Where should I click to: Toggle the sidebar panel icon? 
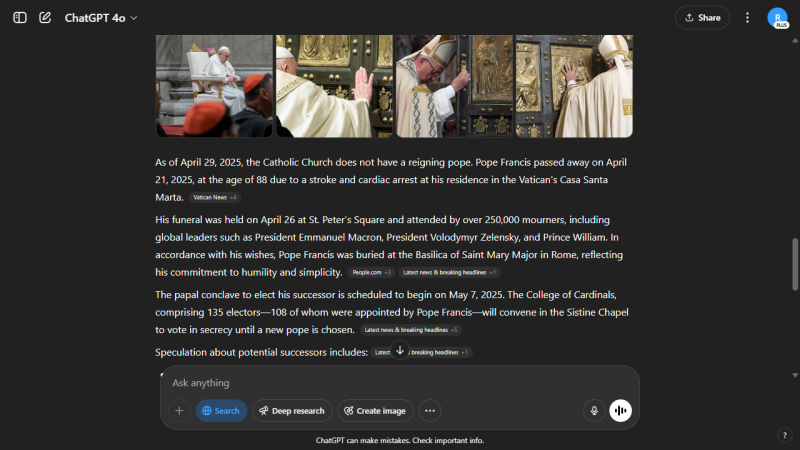[20, 18]
